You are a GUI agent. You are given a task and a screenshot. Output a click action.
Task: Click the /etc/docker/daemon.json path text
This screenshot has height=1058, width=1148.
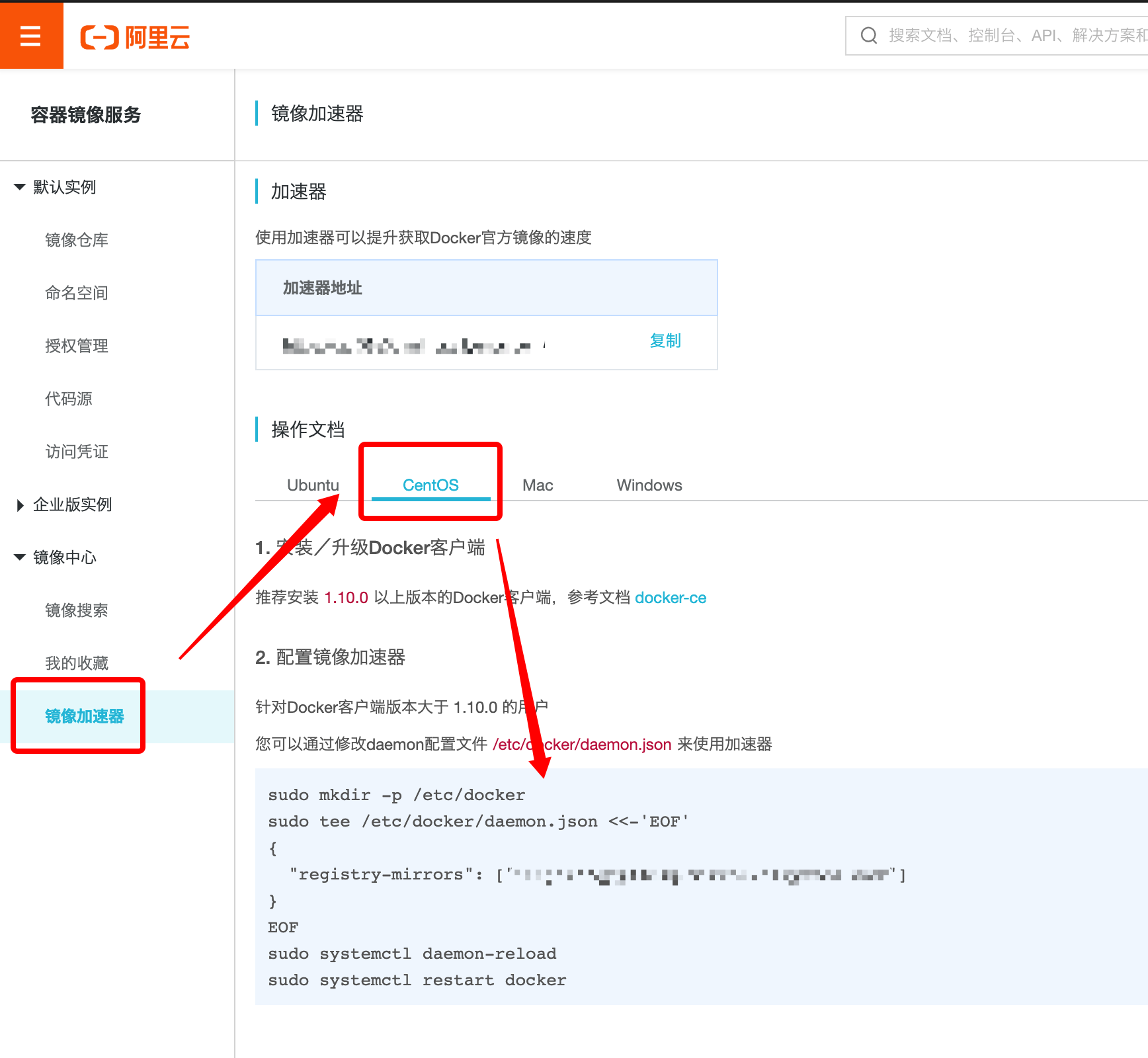582,745
